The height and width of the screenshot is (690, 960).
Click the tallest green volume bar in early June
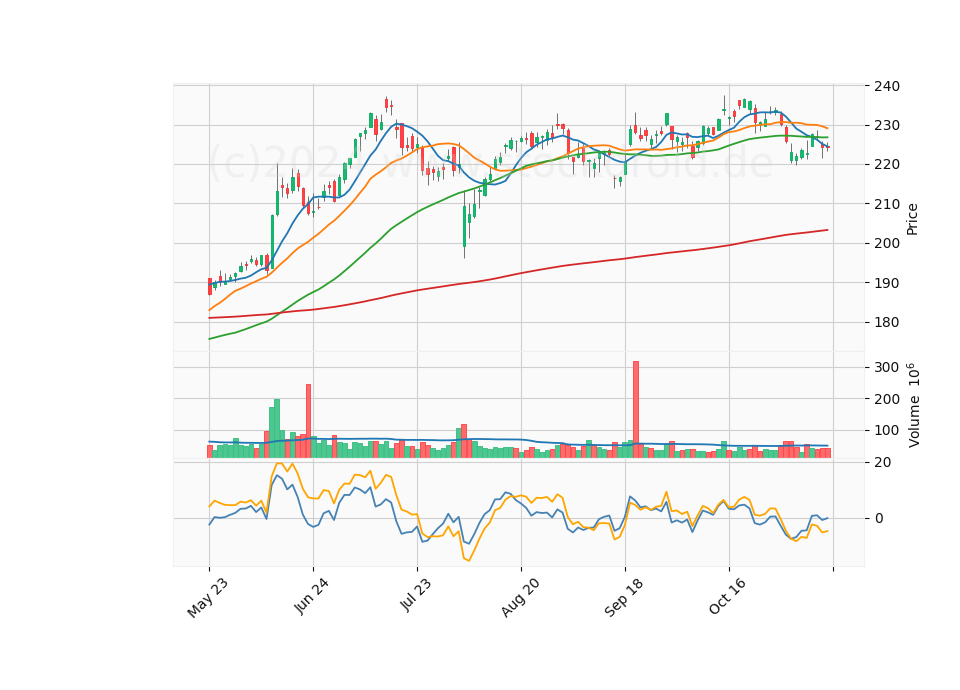click(277, 429)
